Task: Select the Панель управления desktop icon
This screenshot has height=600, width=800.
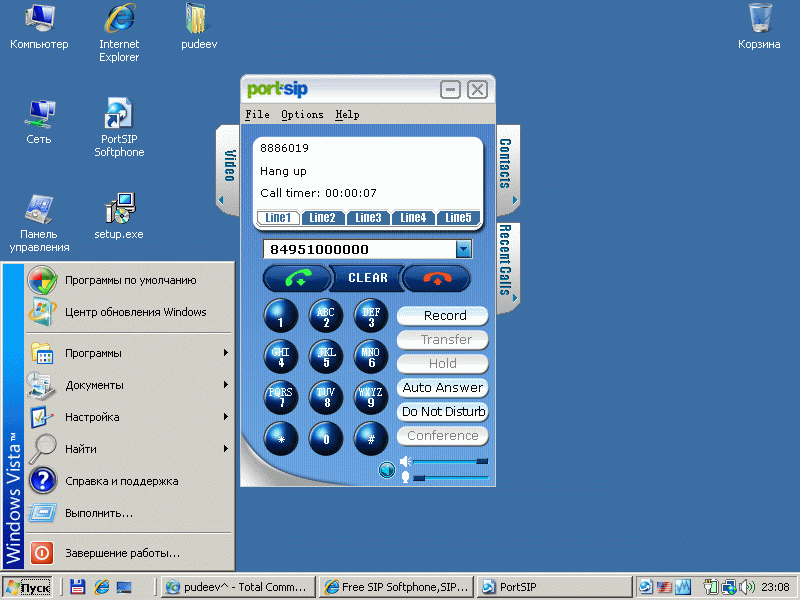Action: [x=39, y=223]
